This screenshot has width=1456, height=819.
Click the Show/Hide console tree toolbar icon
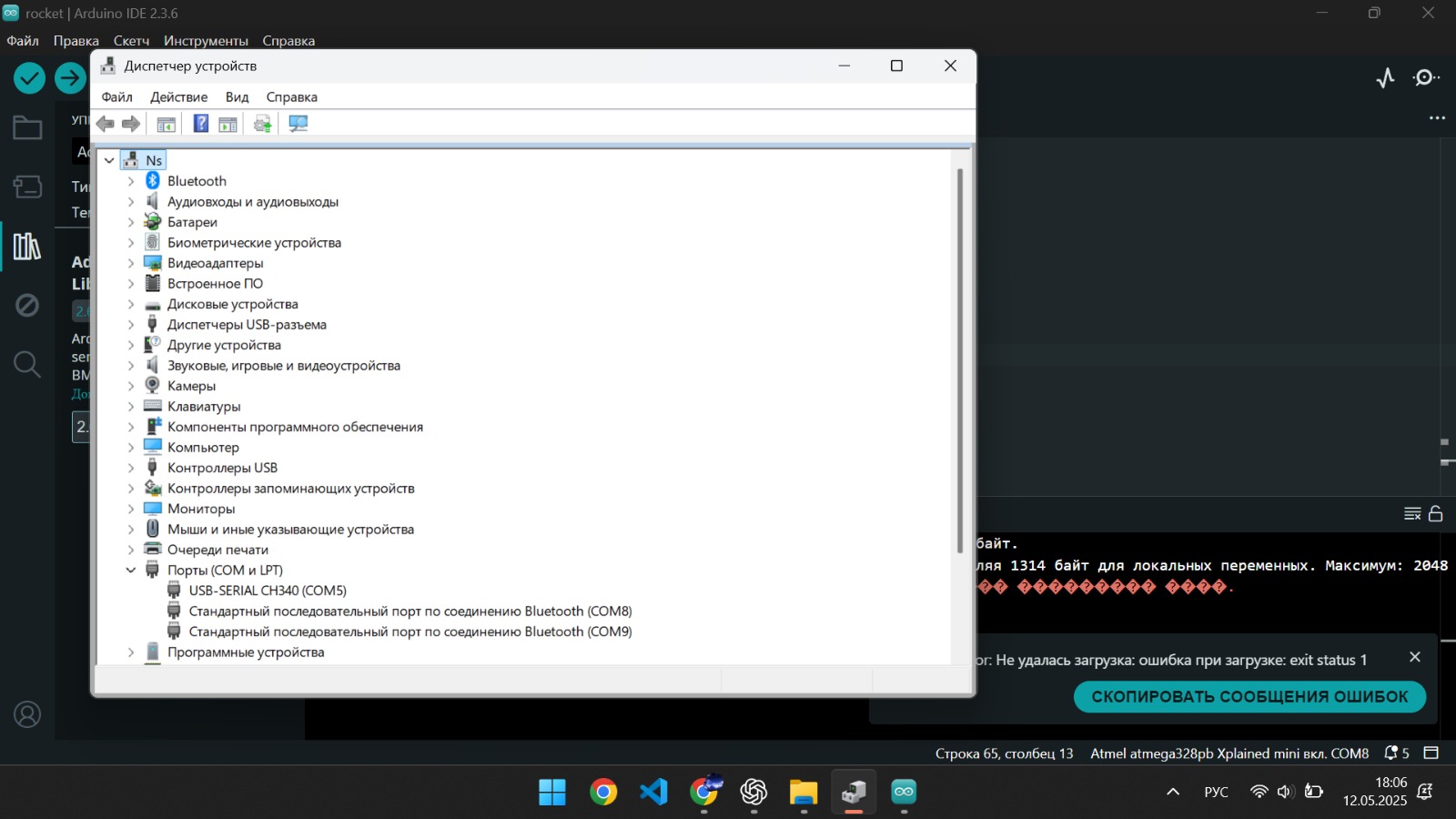pyautogui.click(x=166, y=124)
